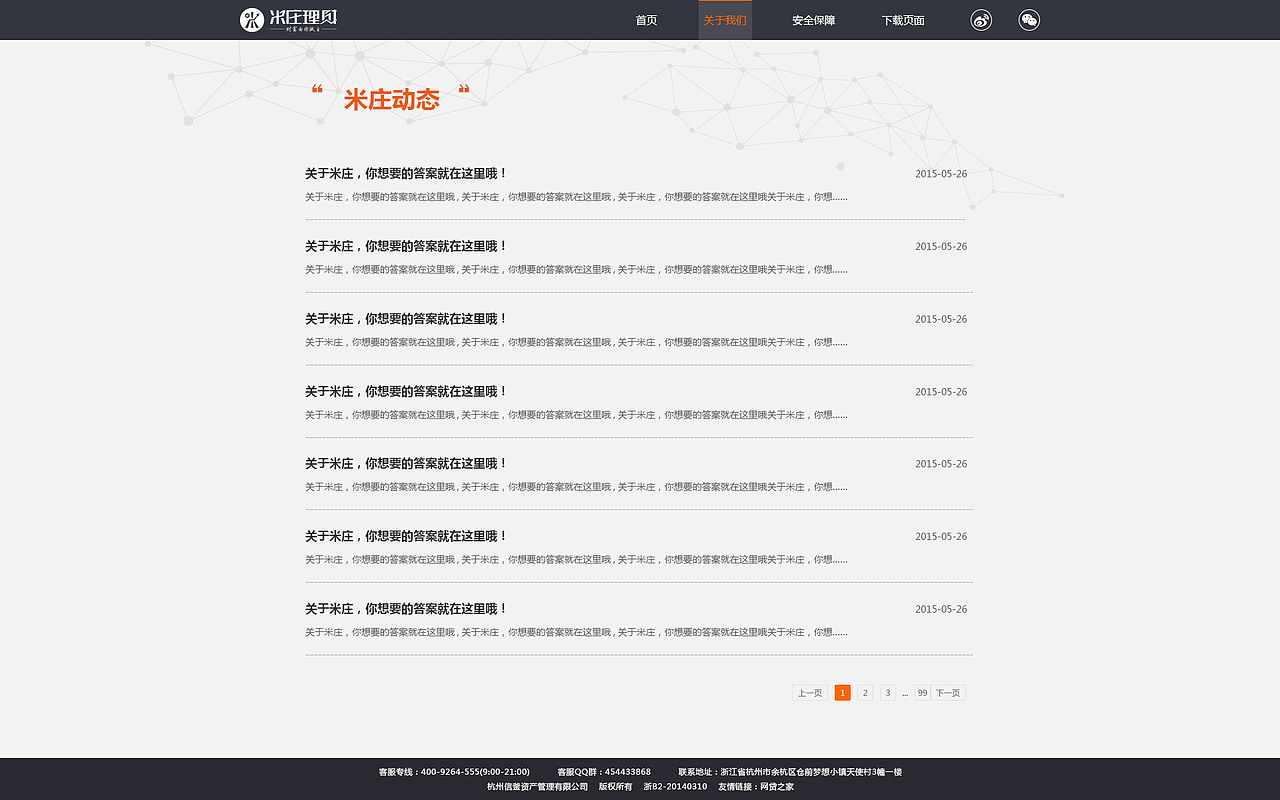Image resolution: width=1280 pixels, height=800 pixels.
Task: Click the 网贷之家 friendly link in footer
Action: [x=777, y=787]
